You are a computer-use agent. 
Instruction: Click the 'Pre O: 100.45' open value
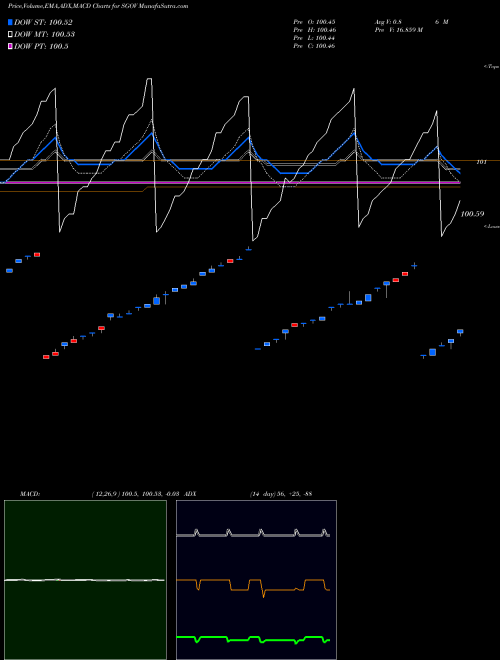coord(314,22)
